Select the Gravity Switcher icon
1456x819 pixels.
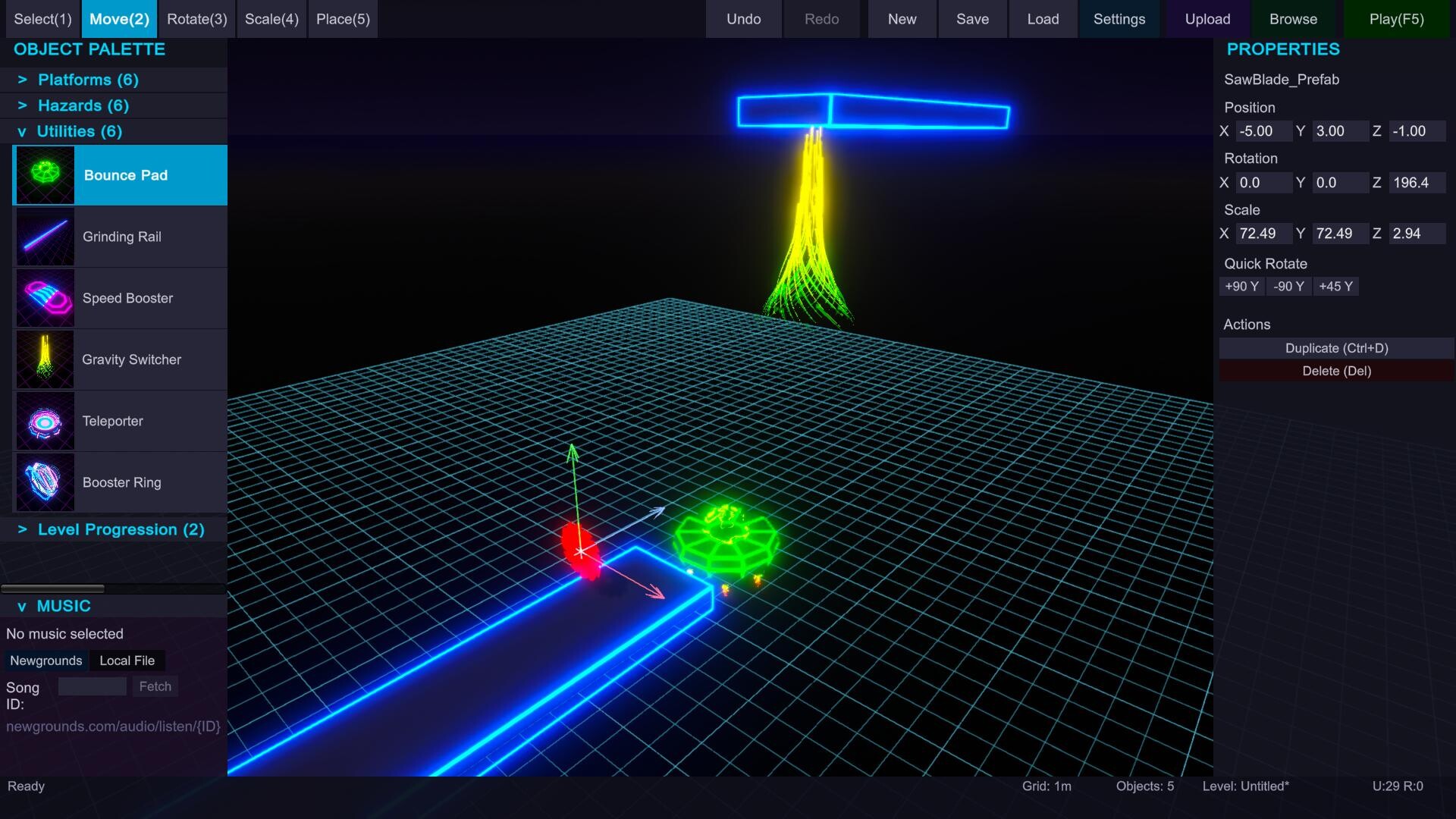(45, 359)
